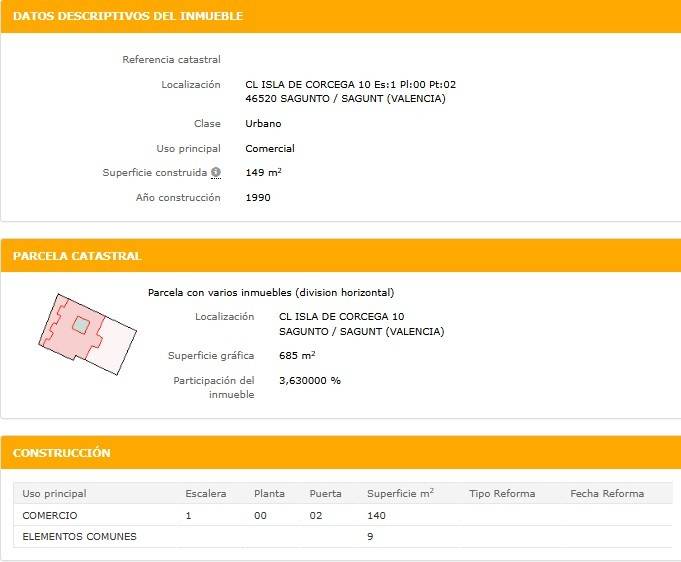Click the Superficie construida label text
Screen dimensions: 681x562
155,173
